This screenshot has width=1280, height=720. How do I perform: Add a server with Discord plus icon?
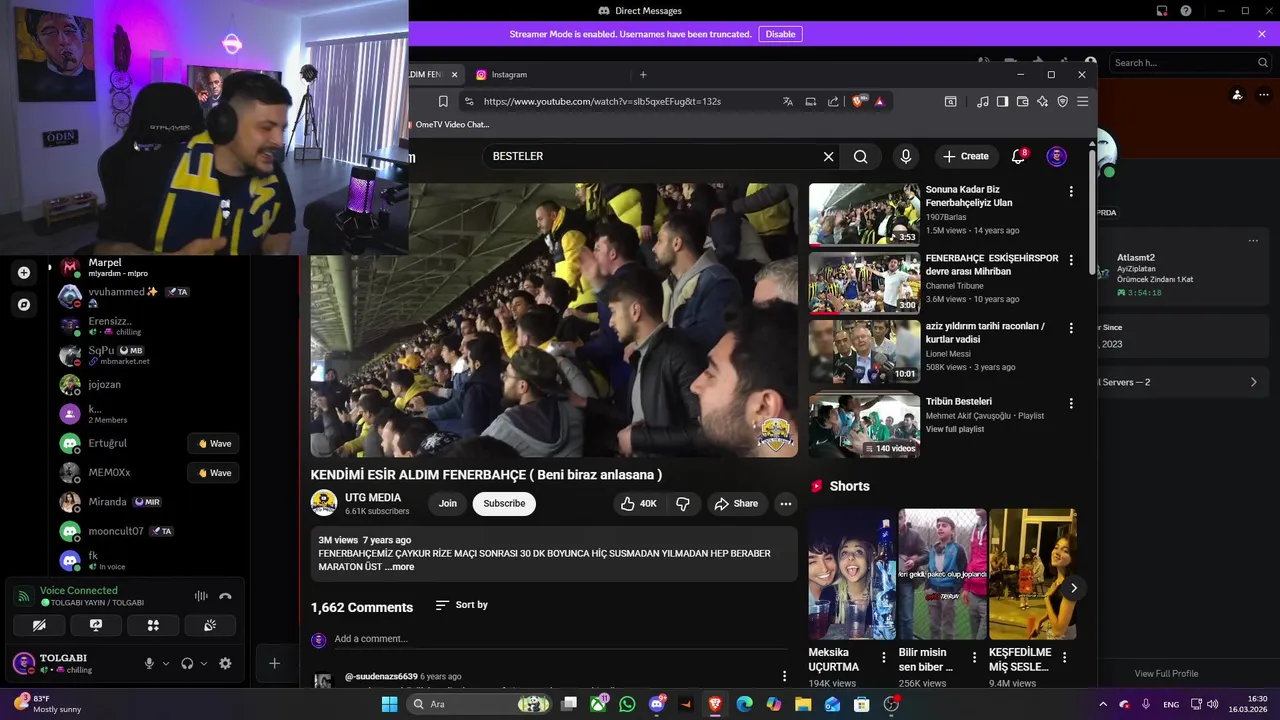click(24, 272)
